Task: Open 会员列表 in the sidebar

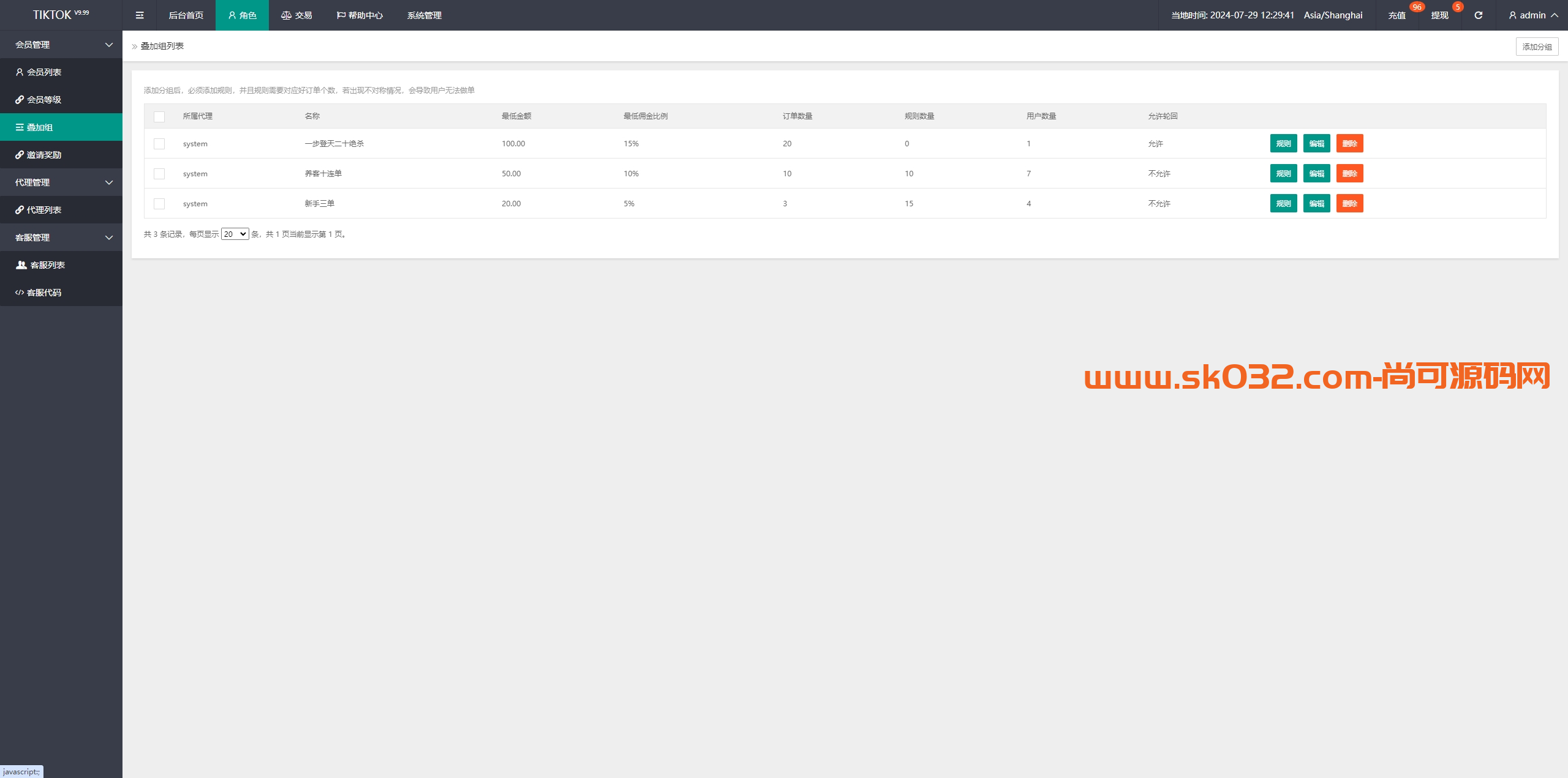Action: pyautogui.click(x=61, y=72)
